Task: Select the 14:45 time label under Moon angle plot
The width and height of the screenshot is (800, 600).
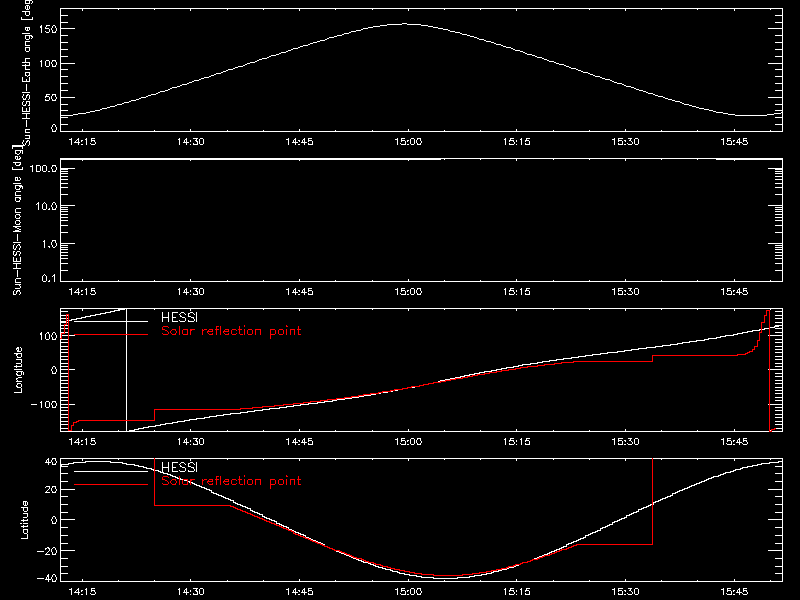Action: click(x=299, y=291)
